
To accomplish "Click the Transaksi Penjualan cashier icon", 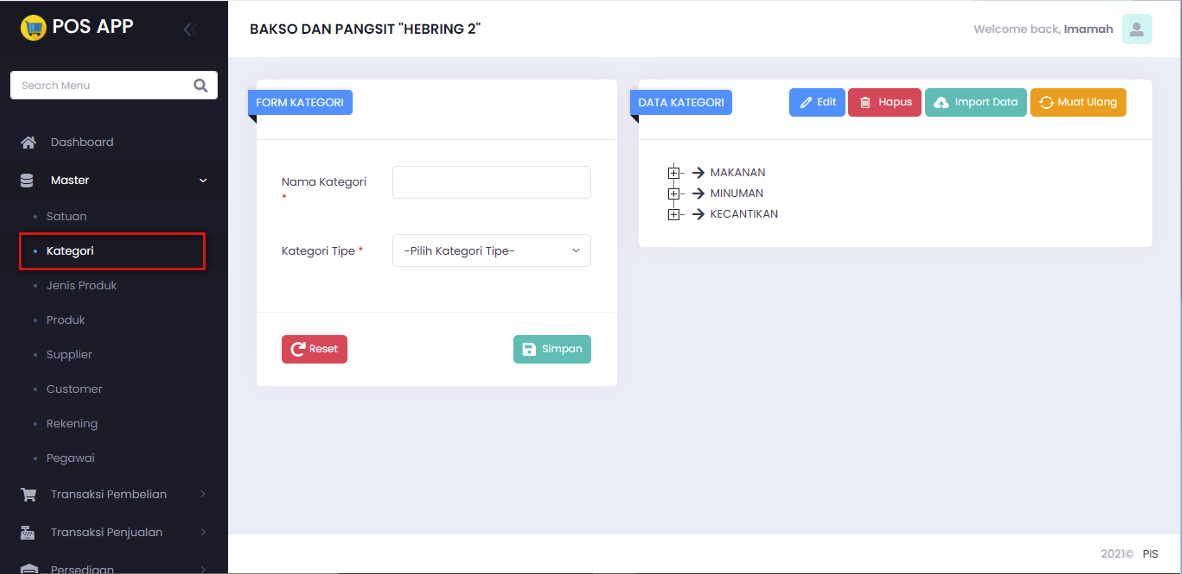I will tap(29, 532).
